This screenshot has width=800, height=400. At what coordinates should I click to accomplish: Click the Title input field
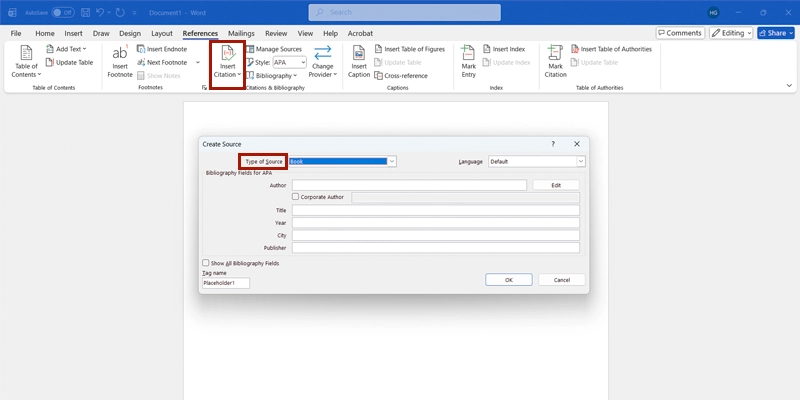point(435,210)
